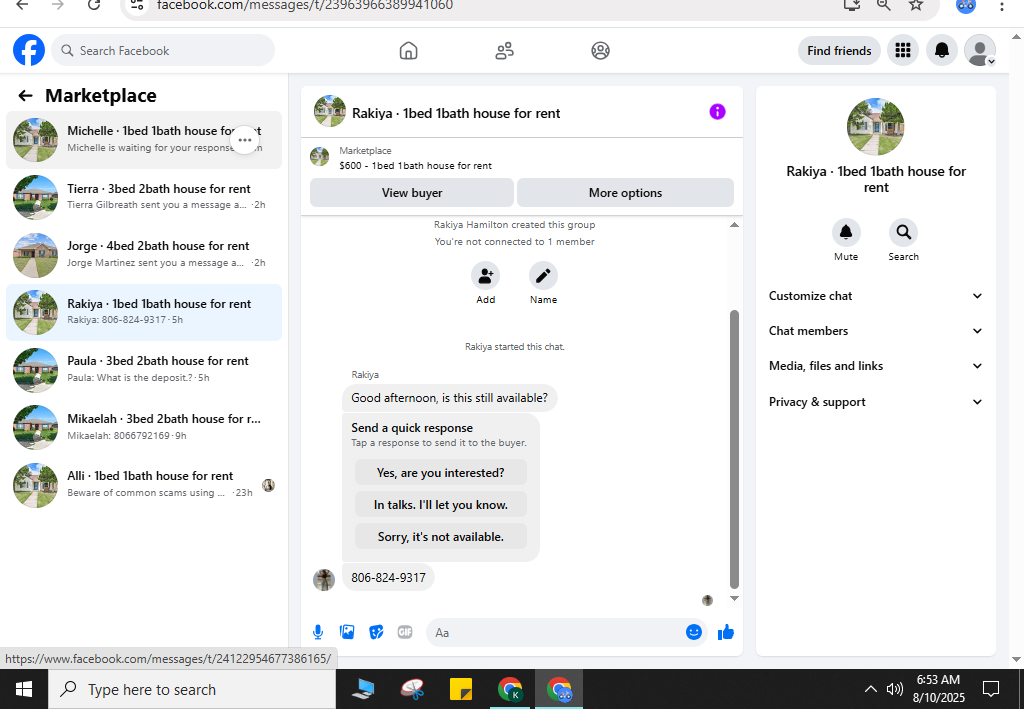Screen dimensions: 1024x709
Task: Search in conversation via magnifier icon
Action: coord(903,232)
